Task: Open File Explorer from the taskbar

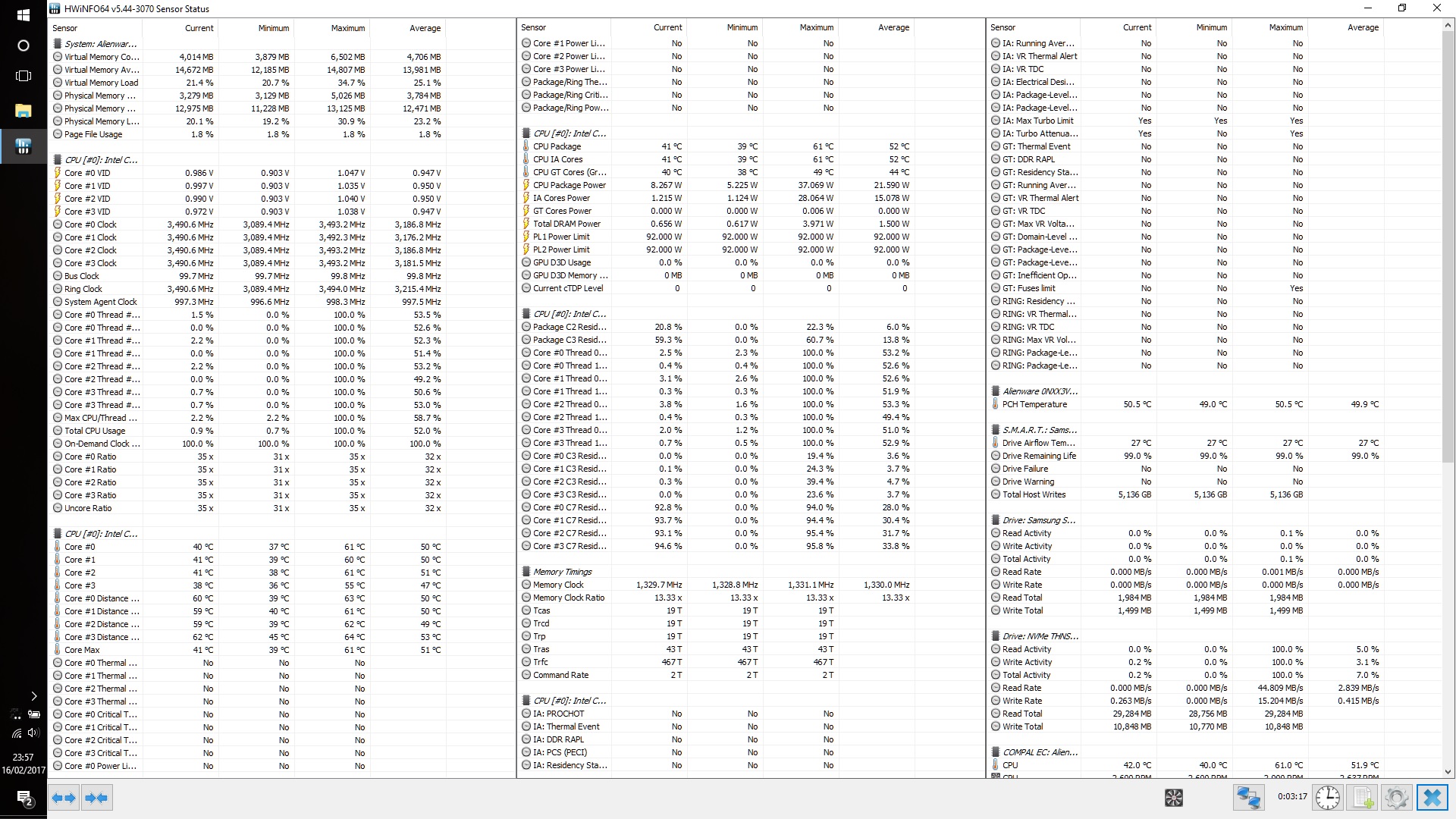Action: coord(23,111)
